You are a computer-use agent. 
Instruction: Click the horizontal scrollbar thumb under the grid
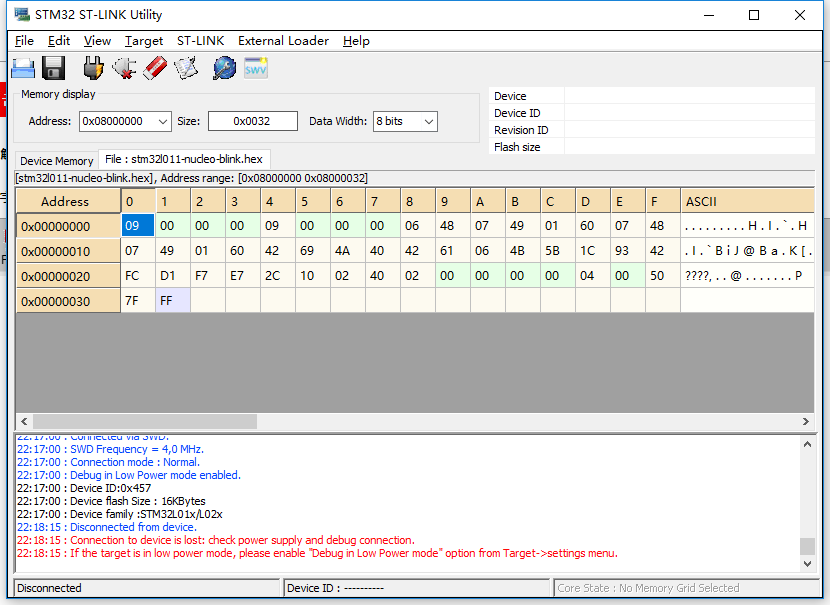pyautogui.click(x=145, y=421)
